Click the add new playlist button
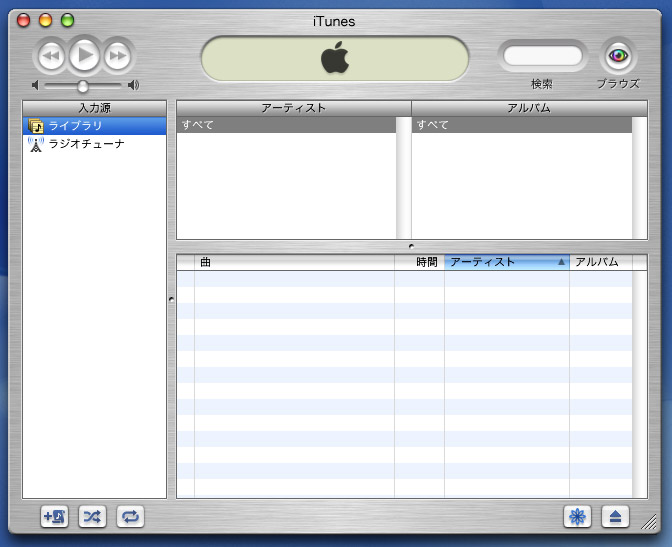This screenshot has width=672, height=547. [x=54, y=517]
